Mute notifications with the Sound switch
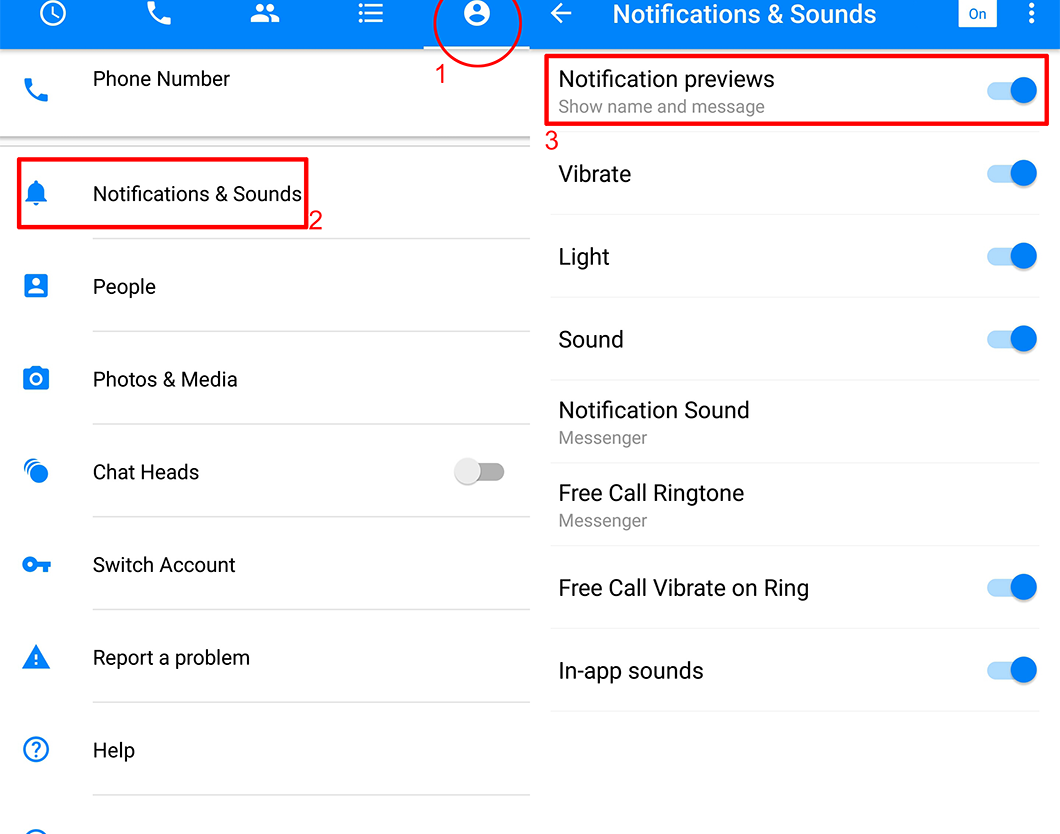 (x=1012, y=339)
